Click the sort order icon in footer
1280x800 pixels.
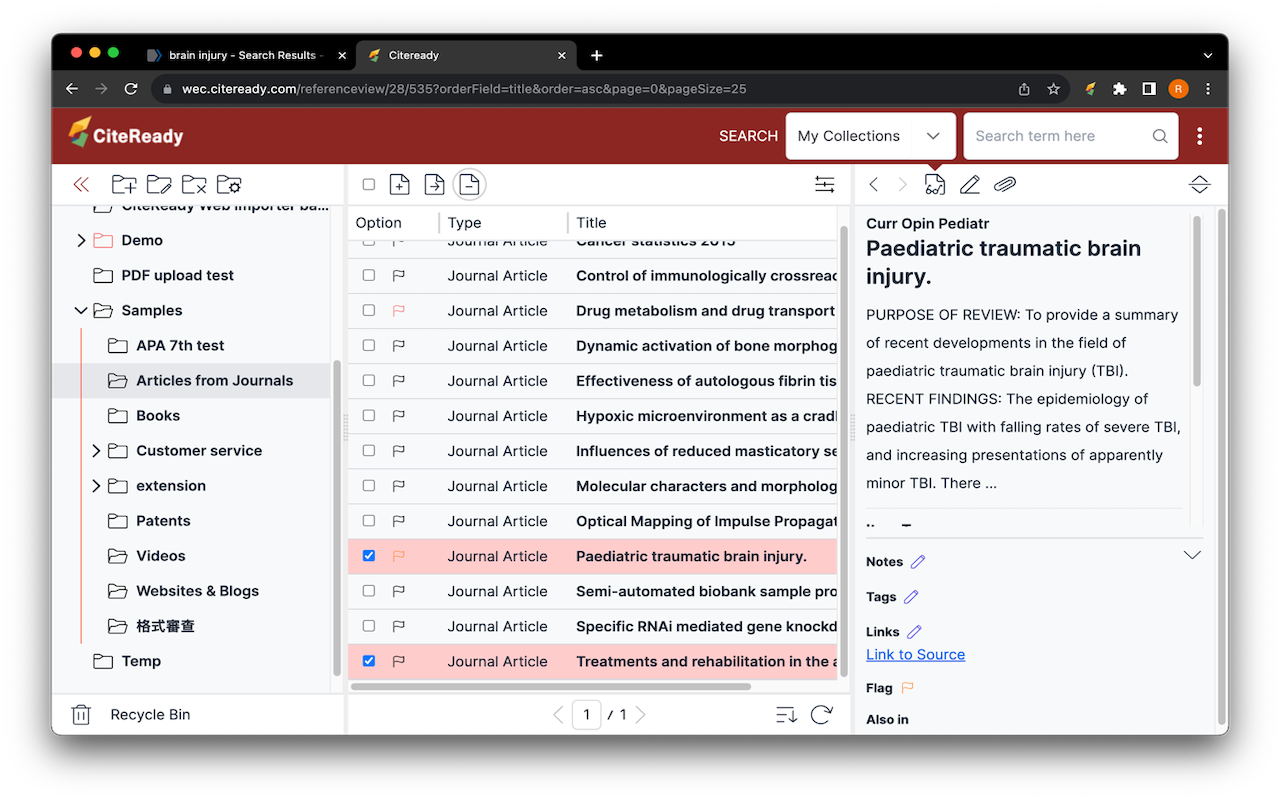[787, 715]
